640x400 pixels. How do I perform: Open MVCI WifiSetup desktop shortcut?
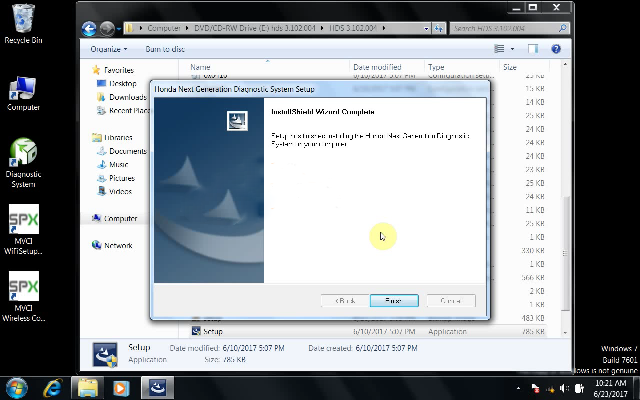23,230
